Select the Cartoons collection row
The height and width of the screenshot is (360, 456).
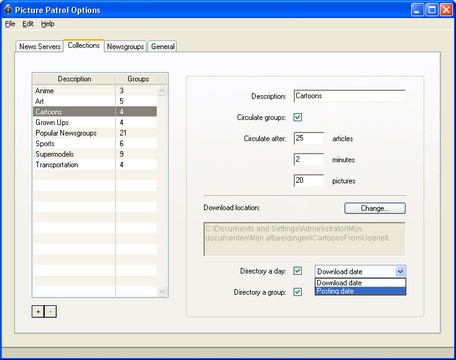click(x=95, y=112)
